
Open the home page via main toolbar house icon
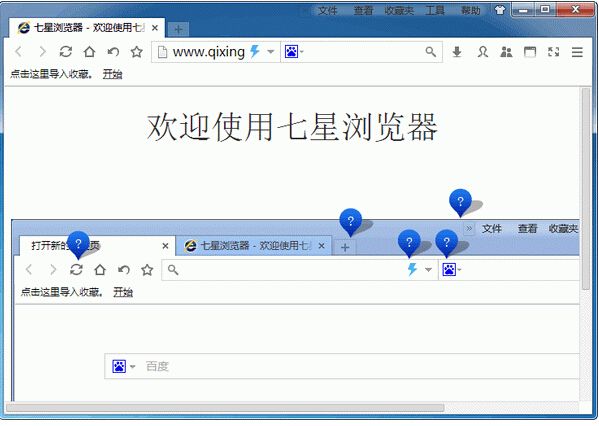[89, 52]
